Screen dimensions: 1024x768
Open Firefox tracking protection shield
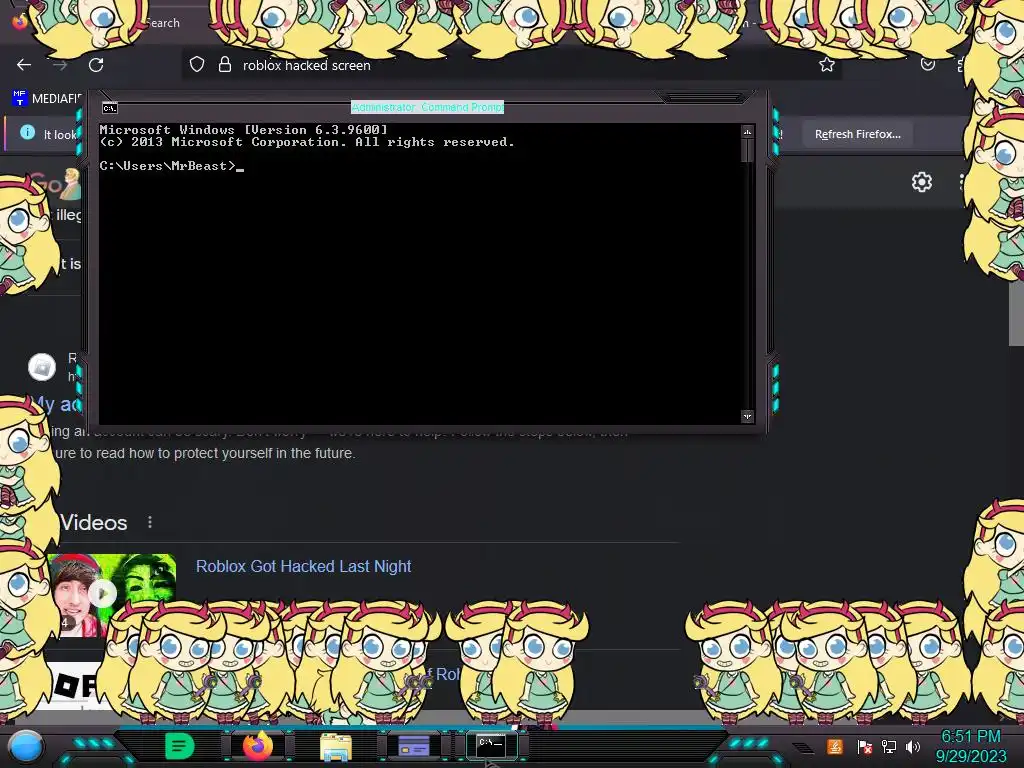point(197,65)
